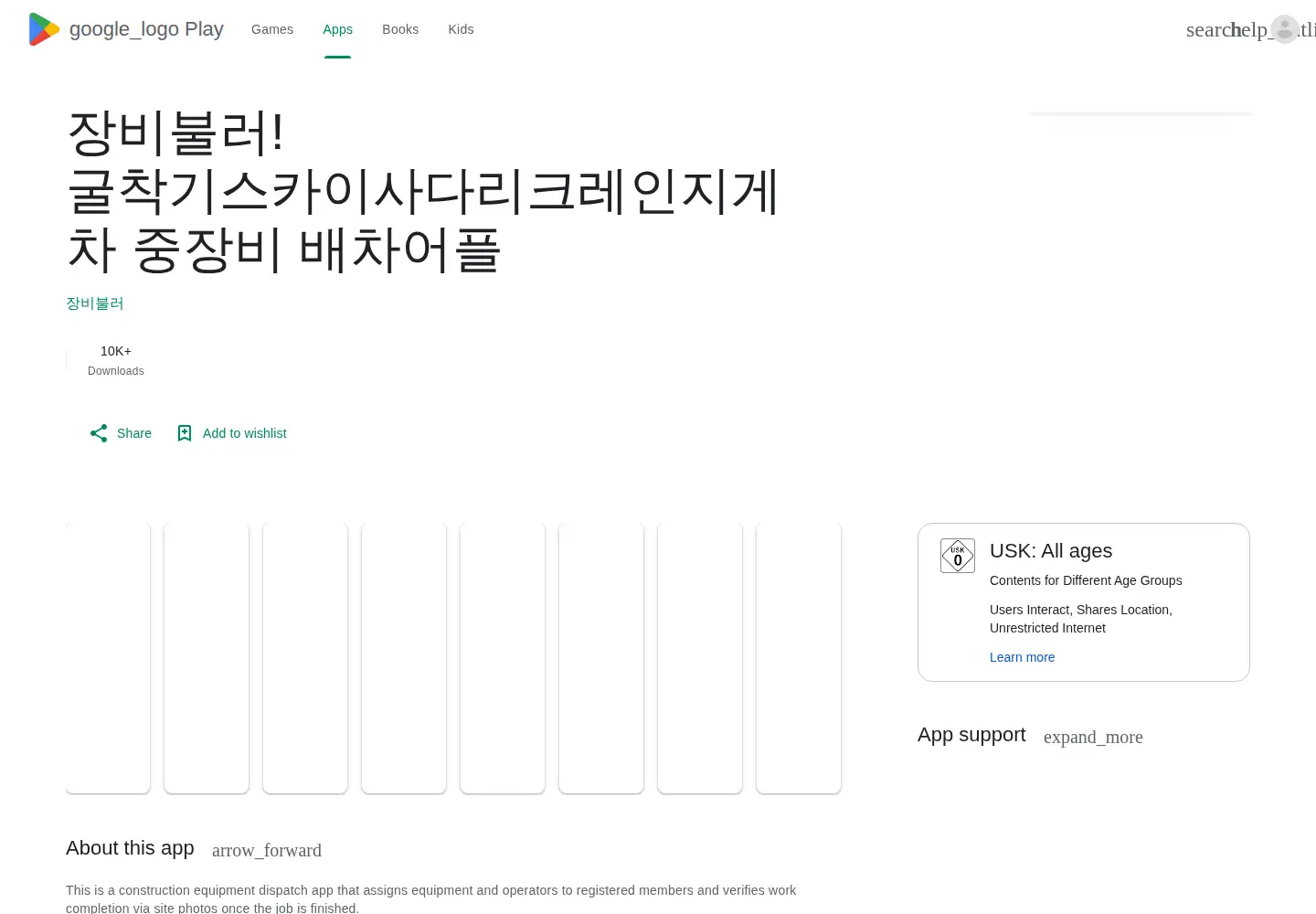The width and height of the screenshot is (1316, 914).
Task: Click the Share icon
Action: (99, 433)
